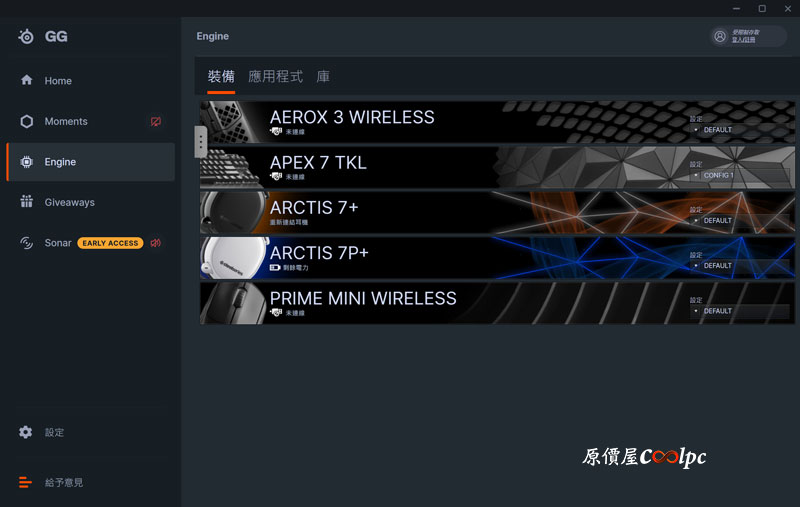The width and height of the screenshot is (800, 507).
Task: Open the settings gear icon
Action: pyautogui.click(x=26, y=432)
